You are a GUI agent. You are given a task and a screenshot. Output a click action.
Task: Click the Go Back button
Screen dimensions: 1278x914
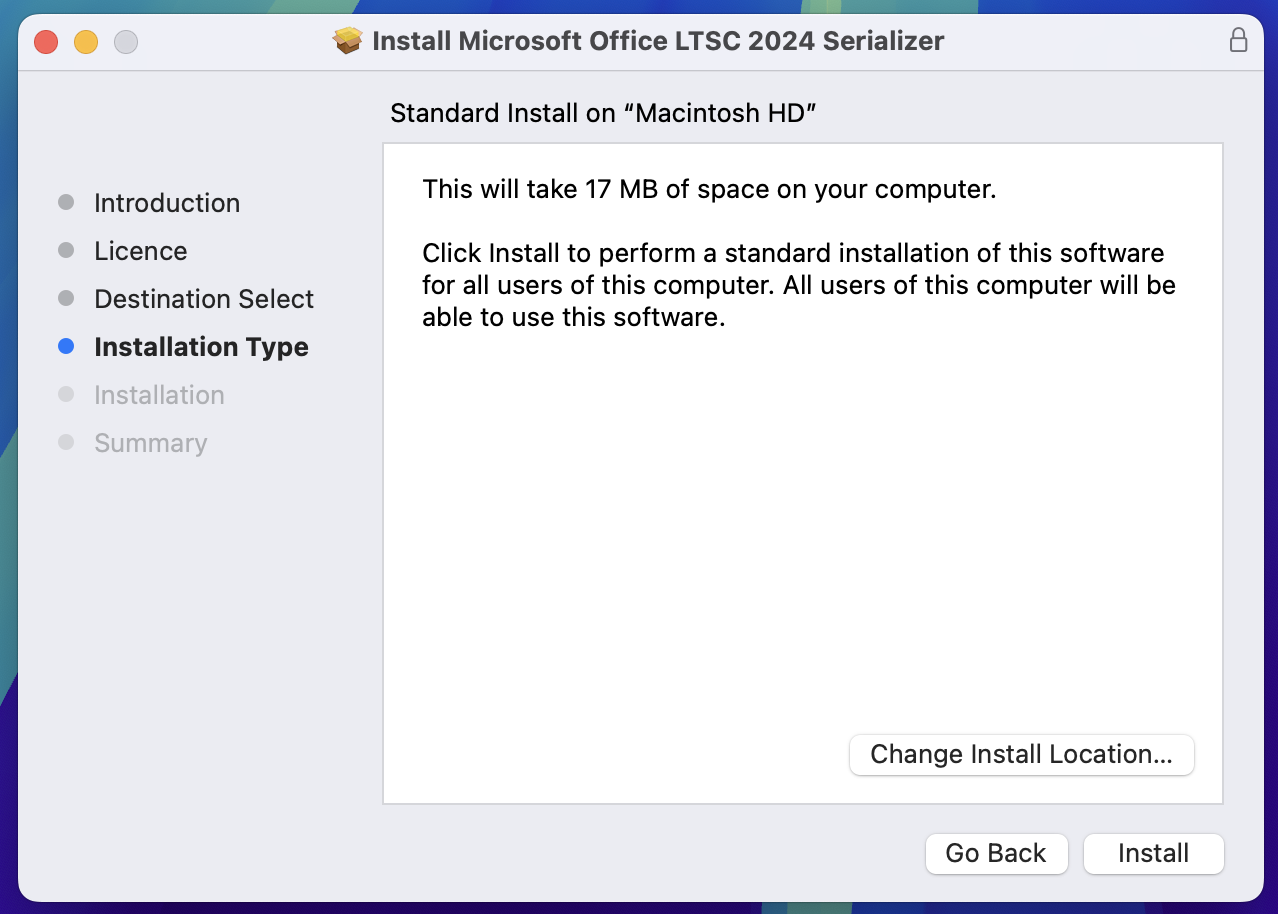point(996,853)
